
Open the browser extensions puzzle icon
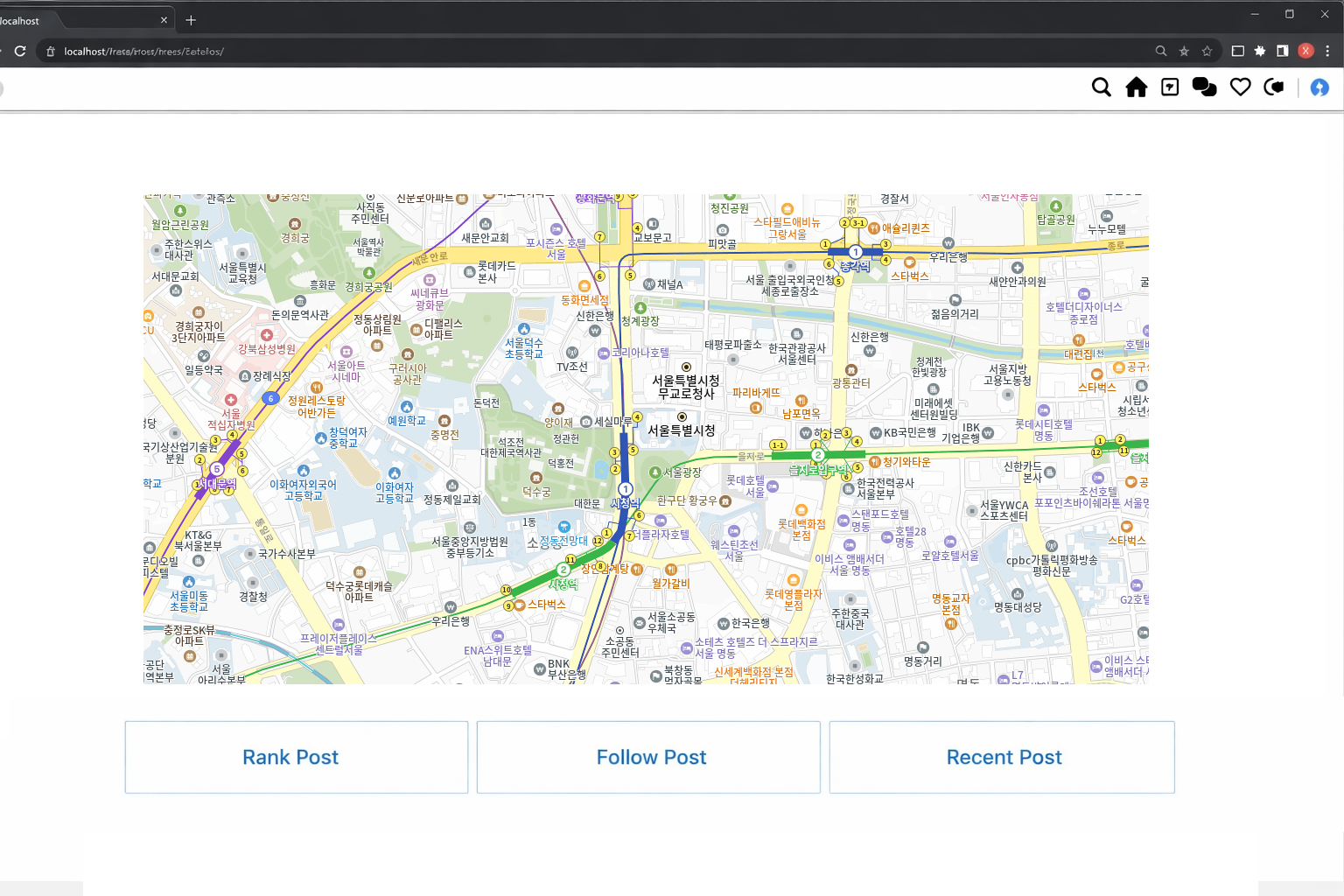coord(1260,51)
